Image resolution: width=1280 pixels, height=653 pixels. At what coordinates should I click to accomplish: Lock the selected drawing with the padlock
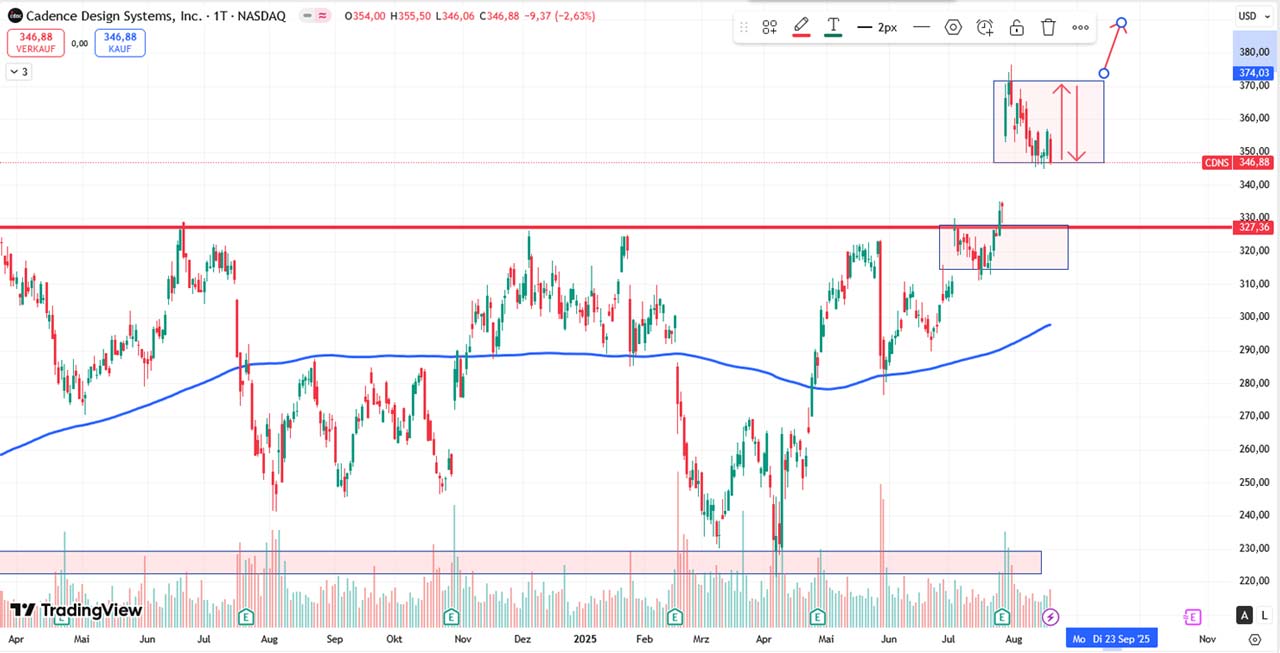[x=1016, y=27]
